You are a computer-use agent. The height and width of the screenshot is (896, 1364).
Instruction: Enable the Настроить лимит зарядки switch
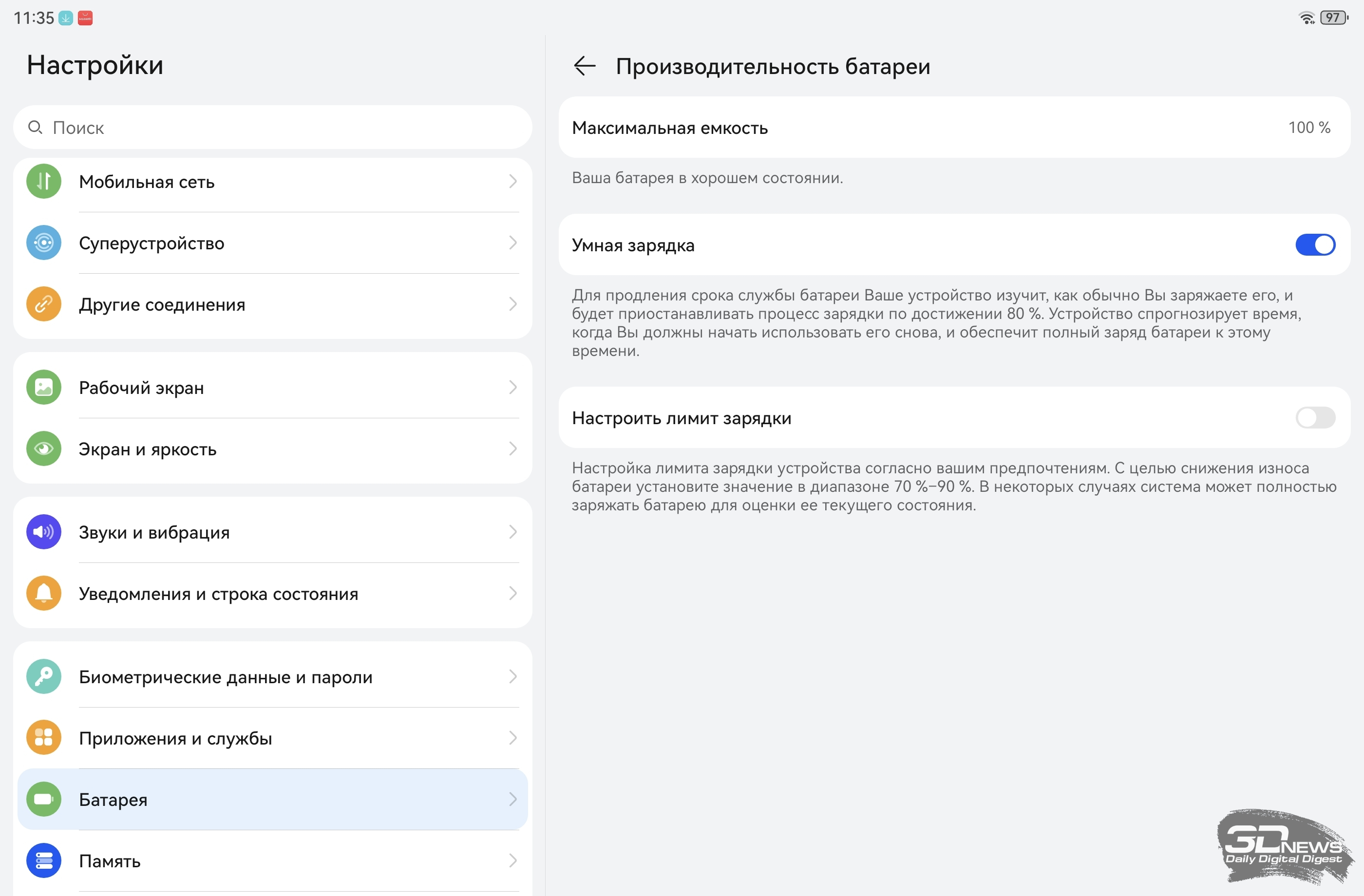pyautogui.click(x=1315, y=418)
